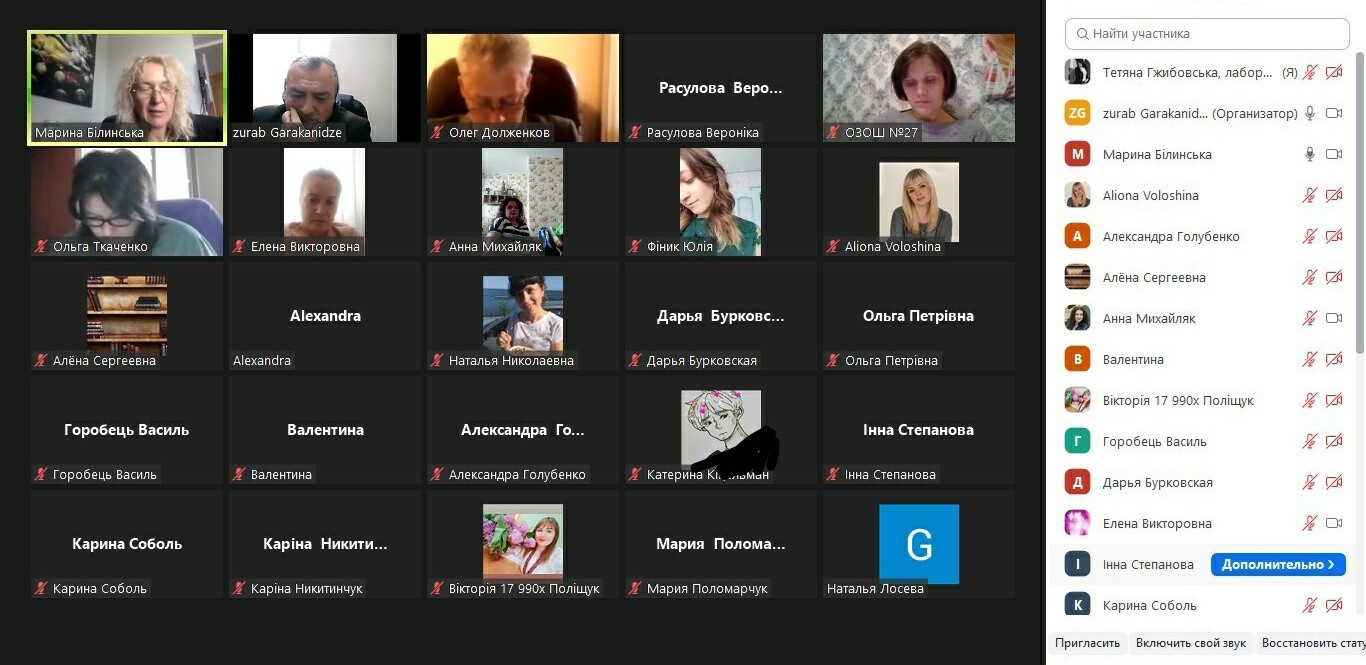Click camera-off icon for Aliona Voloshina in list

coord(1334,195)
